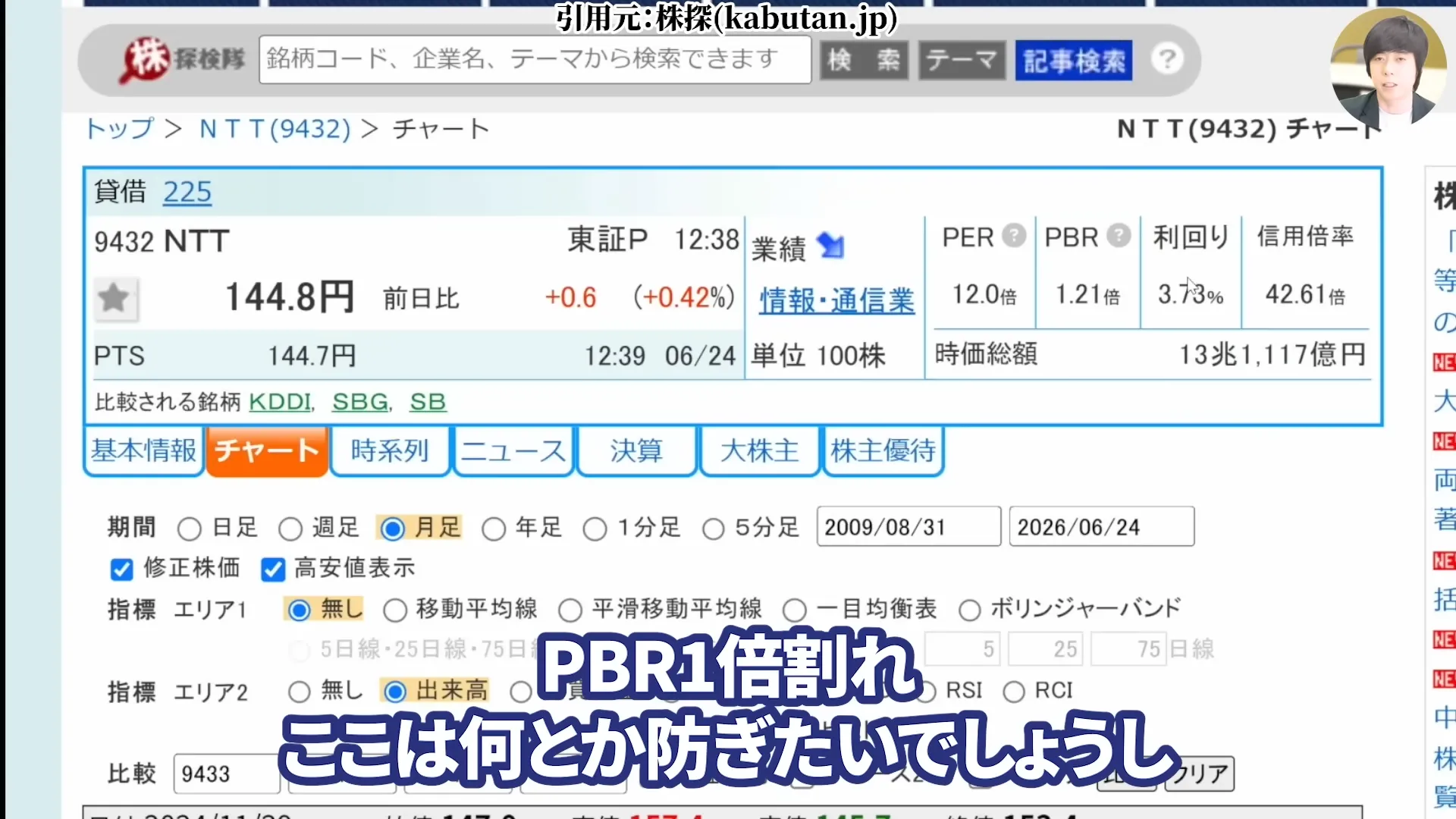Click the 144.7円 PTS price value
This screenshot has width=1456, height=819.
click(x=312, y=356)
